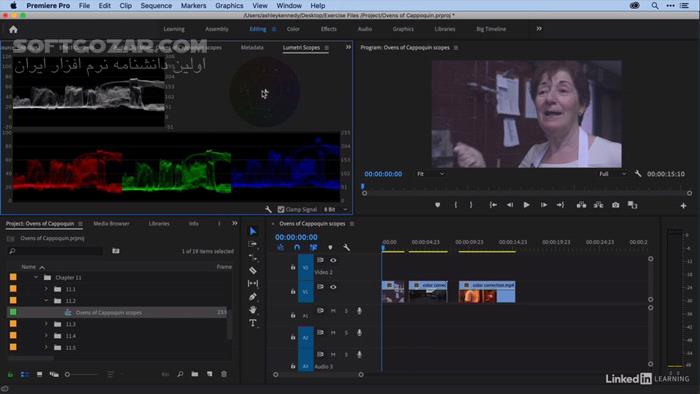The image size is (700, 394).
Task: Expand the 11.3 bin
Action: point(46,324)
